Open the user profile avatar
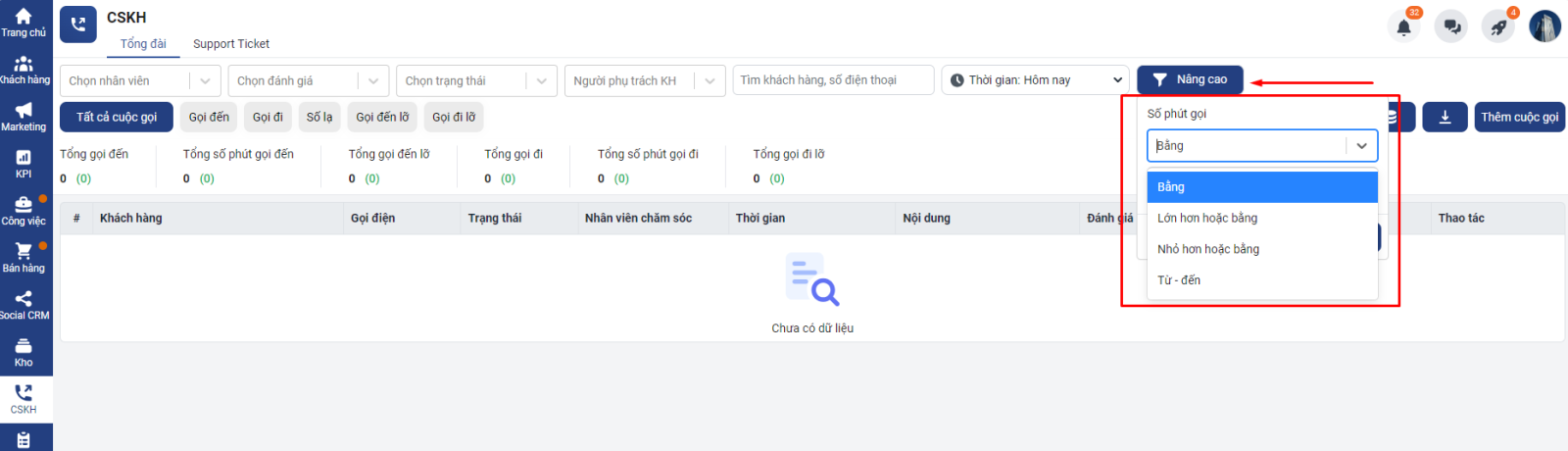 tap(1545, 26)
